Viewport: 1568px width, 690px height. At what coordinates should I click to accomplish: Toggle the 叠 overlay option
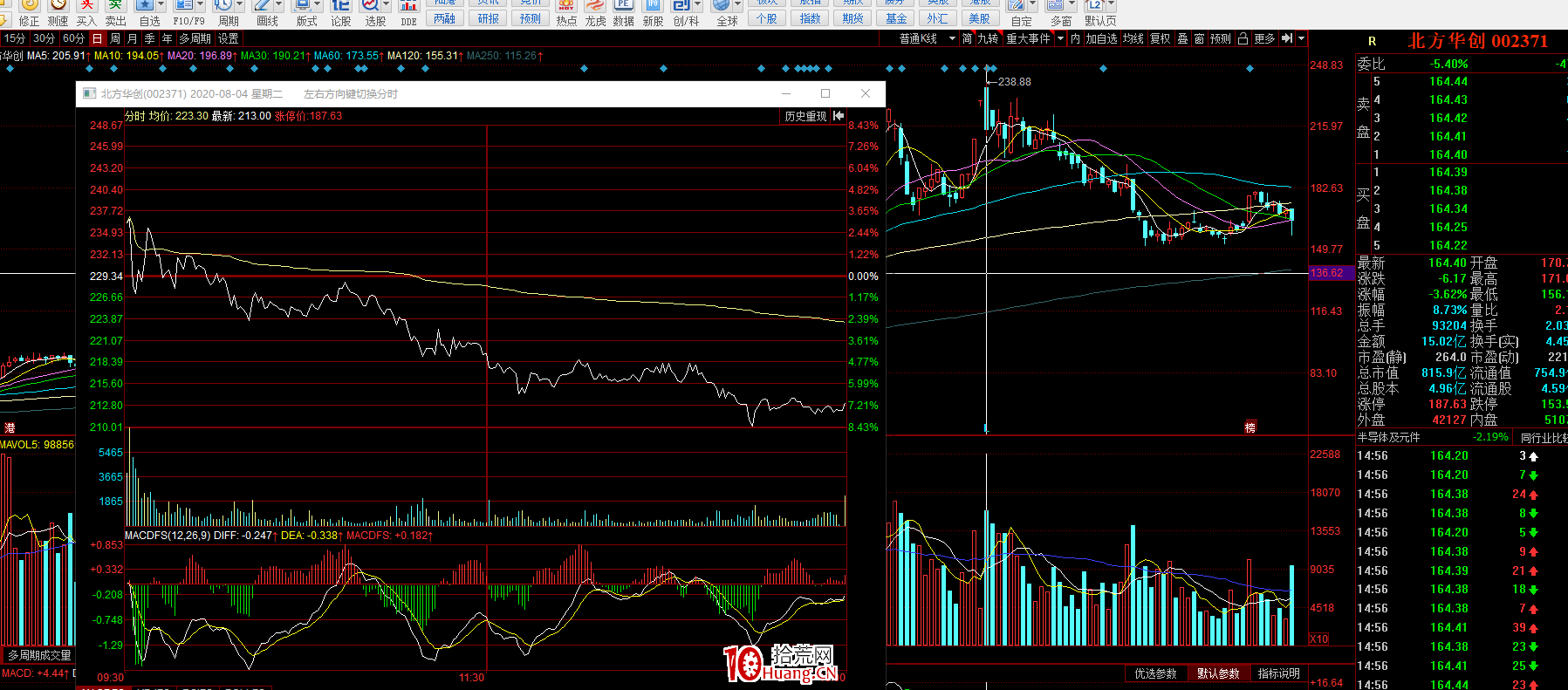pyautogui.click(x=1182, y=38)
